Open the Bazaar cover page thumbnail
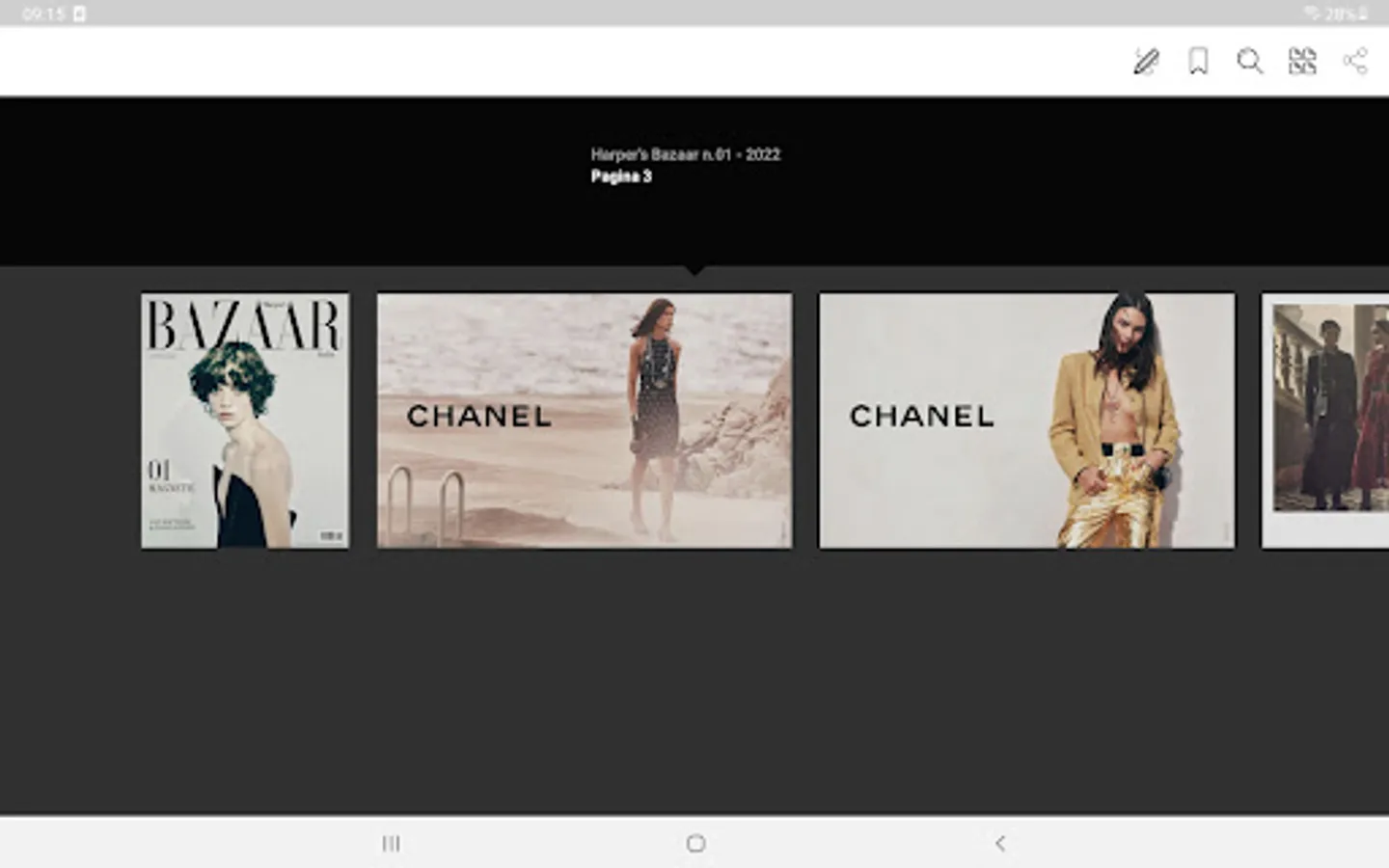This screenshot has height=868, width=1389. pyautogui.click(x=245, y=420)
